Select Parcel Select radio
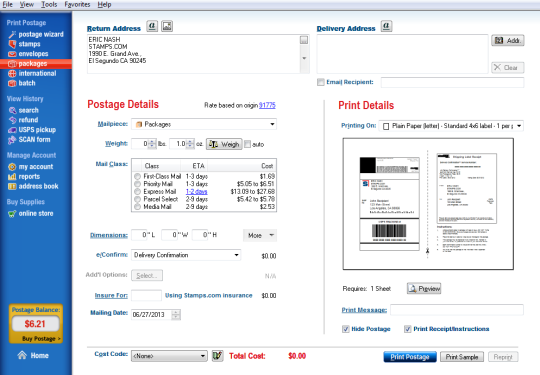Viewport: 540px width, 375px height. click(137, 199)
